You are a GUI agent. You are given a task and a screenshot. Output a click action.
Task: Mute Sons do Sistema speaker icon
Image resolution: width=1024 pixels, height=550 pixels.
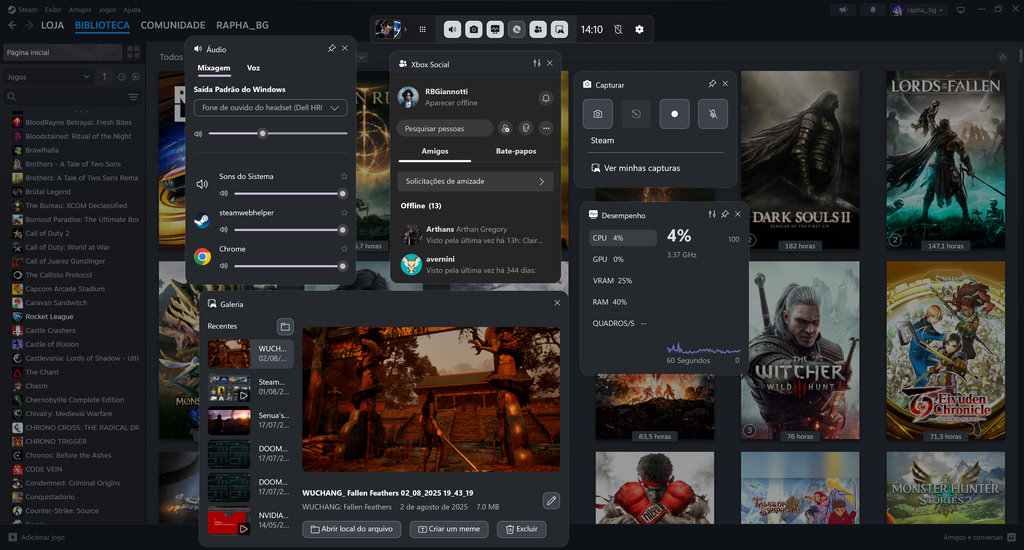pyautogui.click(x=223, y=193)
